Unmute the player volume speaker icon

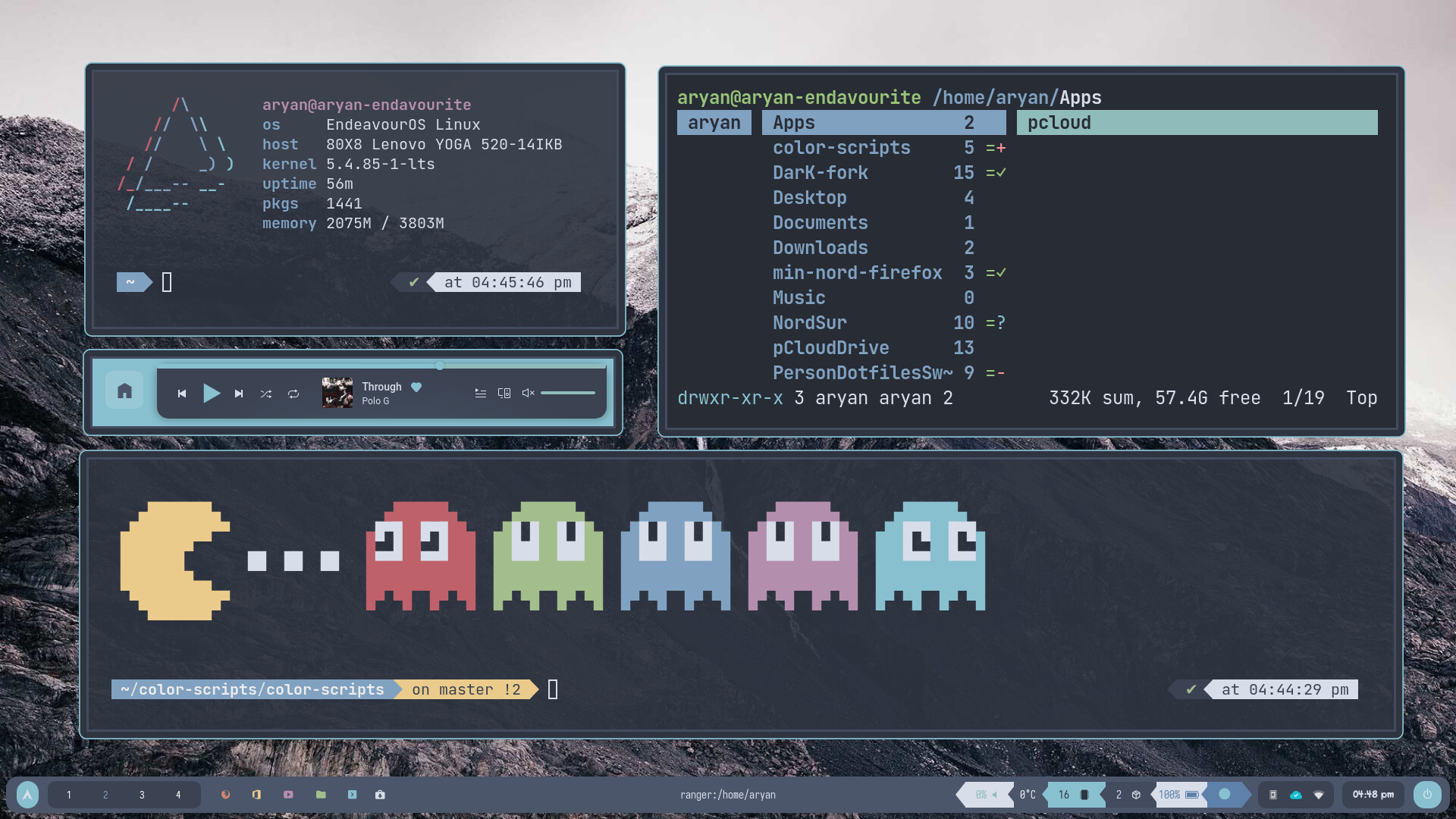point(529,393)
